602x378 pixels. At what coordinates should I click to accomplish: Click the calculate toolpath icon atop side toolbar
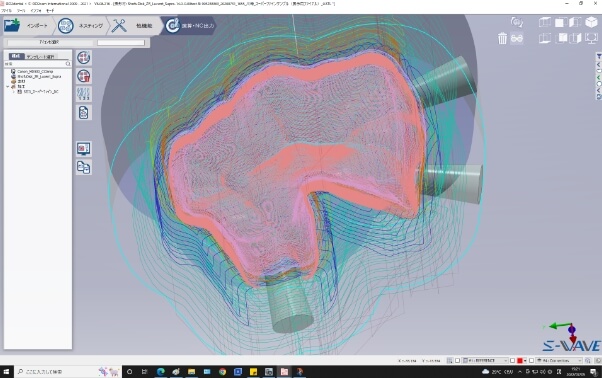(84, 58)
